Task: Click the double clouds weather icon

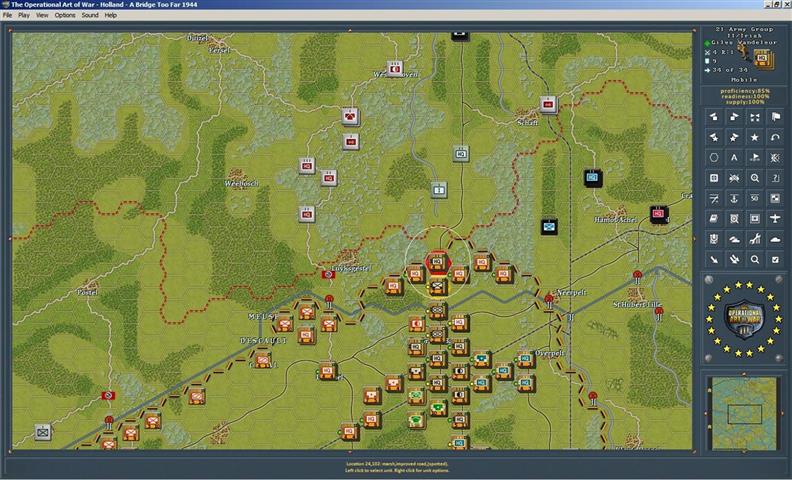Action: click(734, 239)
